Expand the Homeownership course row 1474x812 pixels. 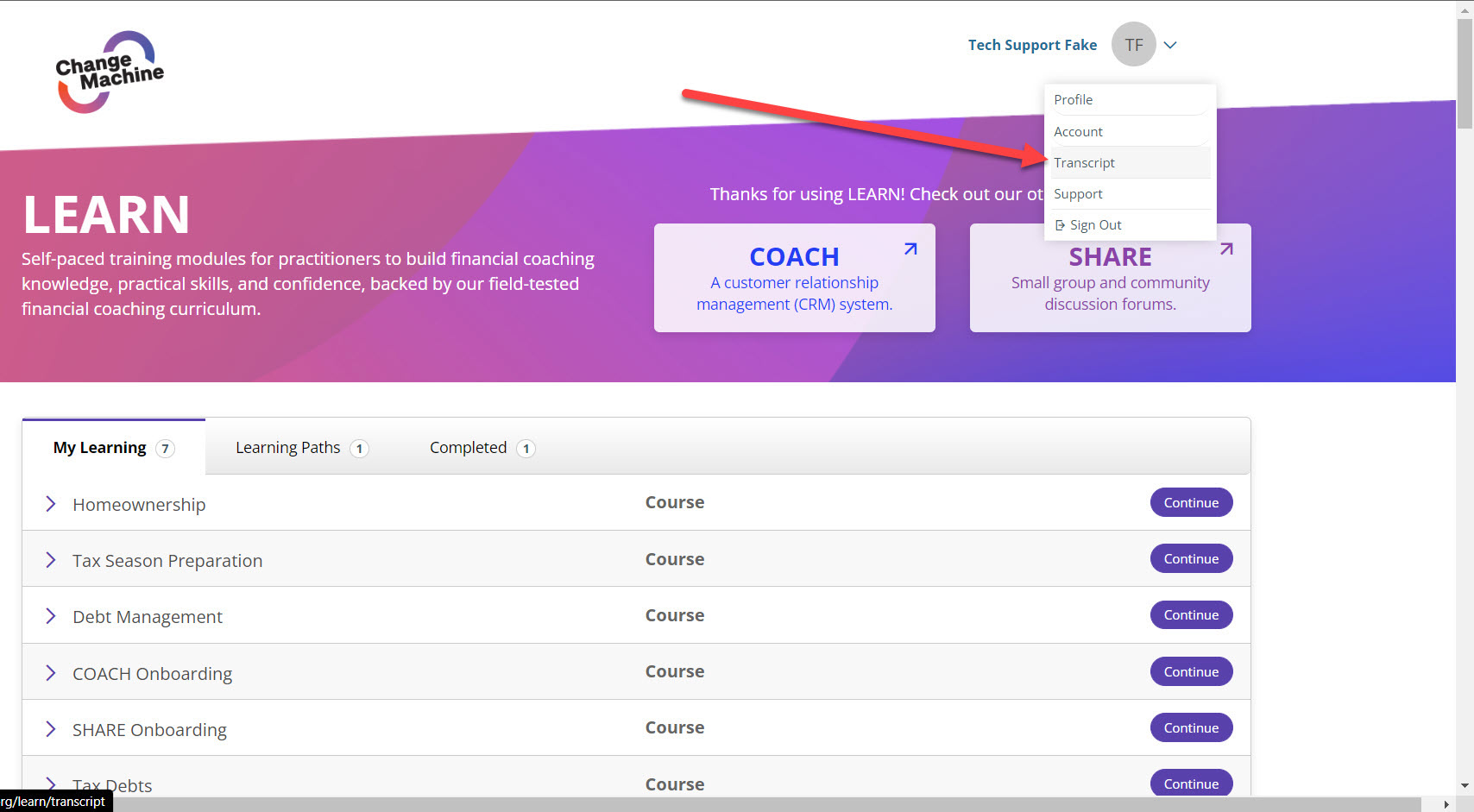(x=51, y=504)
